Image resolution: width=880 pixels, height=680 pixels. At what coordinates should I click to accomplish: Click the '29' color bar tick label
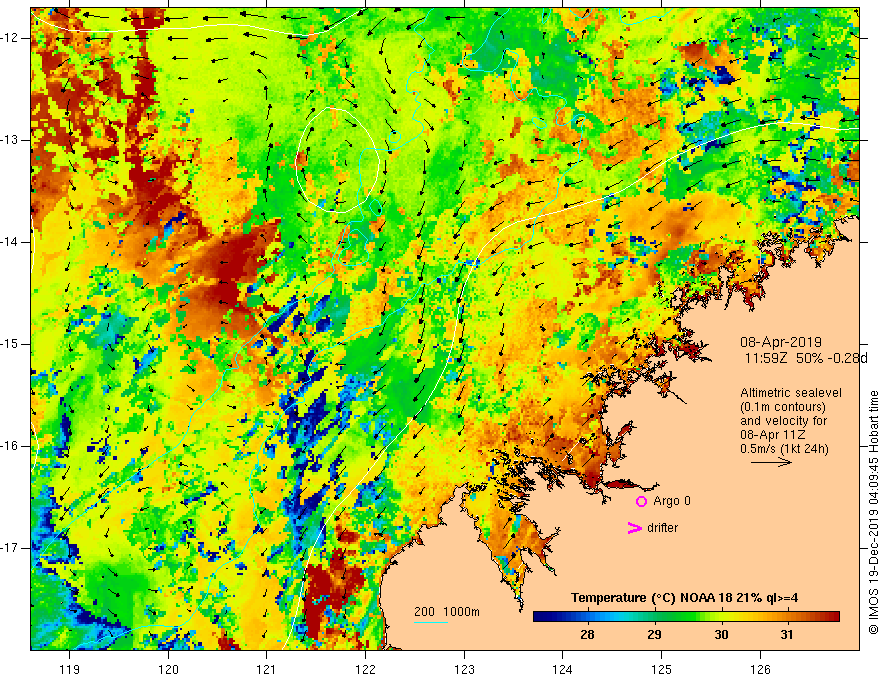(x=654, y=635)
